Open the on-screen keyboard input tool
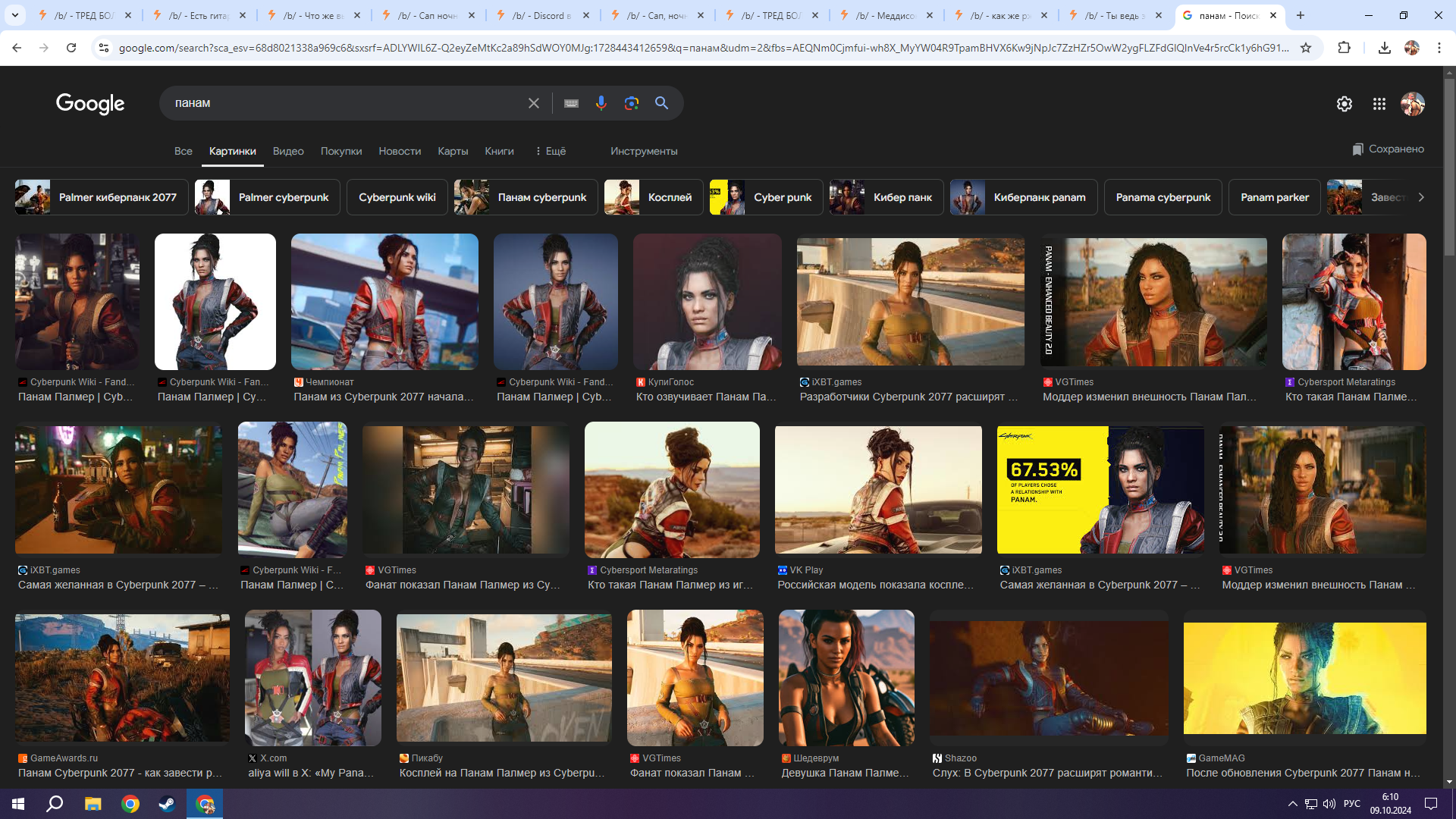This screenshot has width=1456, height=819. pos(571,103)
